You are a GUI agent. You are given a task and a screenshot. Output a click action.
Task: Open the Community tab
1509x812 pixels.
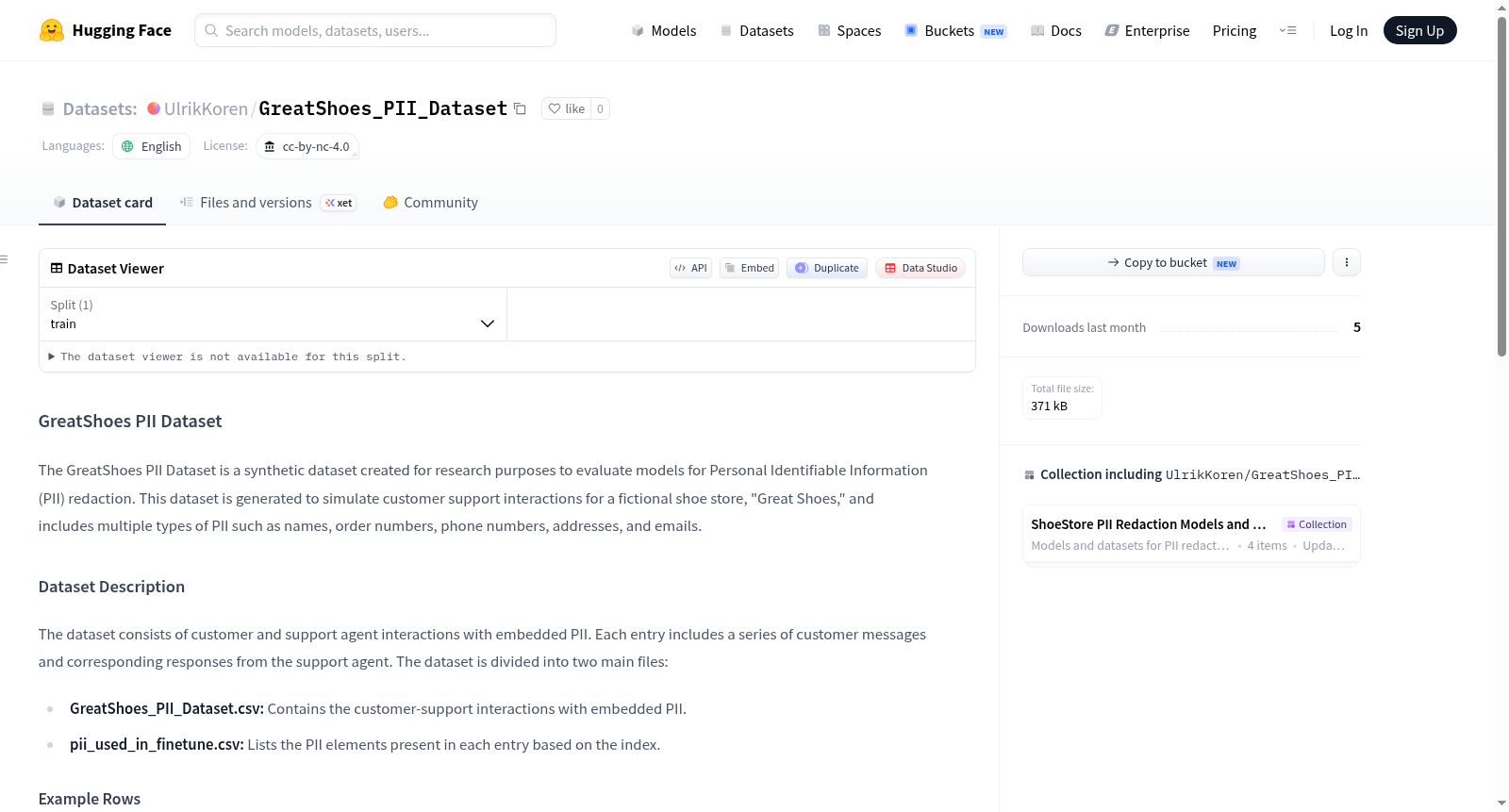pyautogui.click(x=430, y=203)
